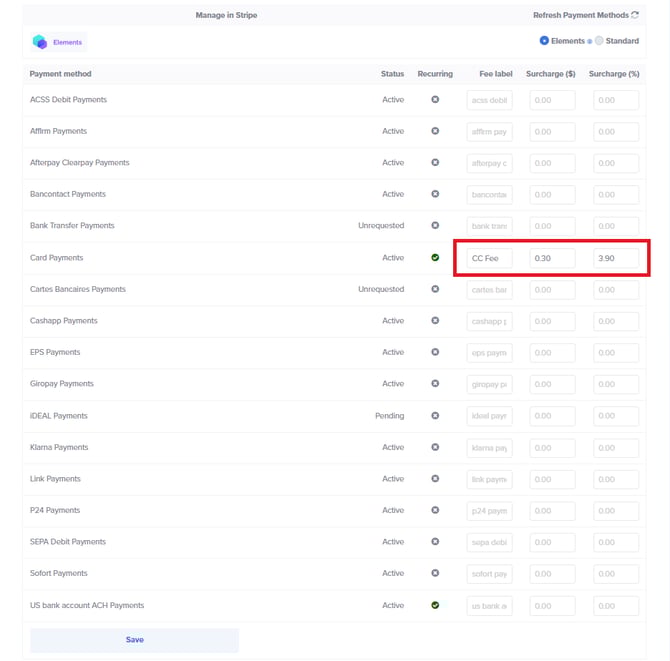The height and width of the screenshot is (661, 670).
Task: Select the Elements radio option
Action: click(x=544, y=41)
